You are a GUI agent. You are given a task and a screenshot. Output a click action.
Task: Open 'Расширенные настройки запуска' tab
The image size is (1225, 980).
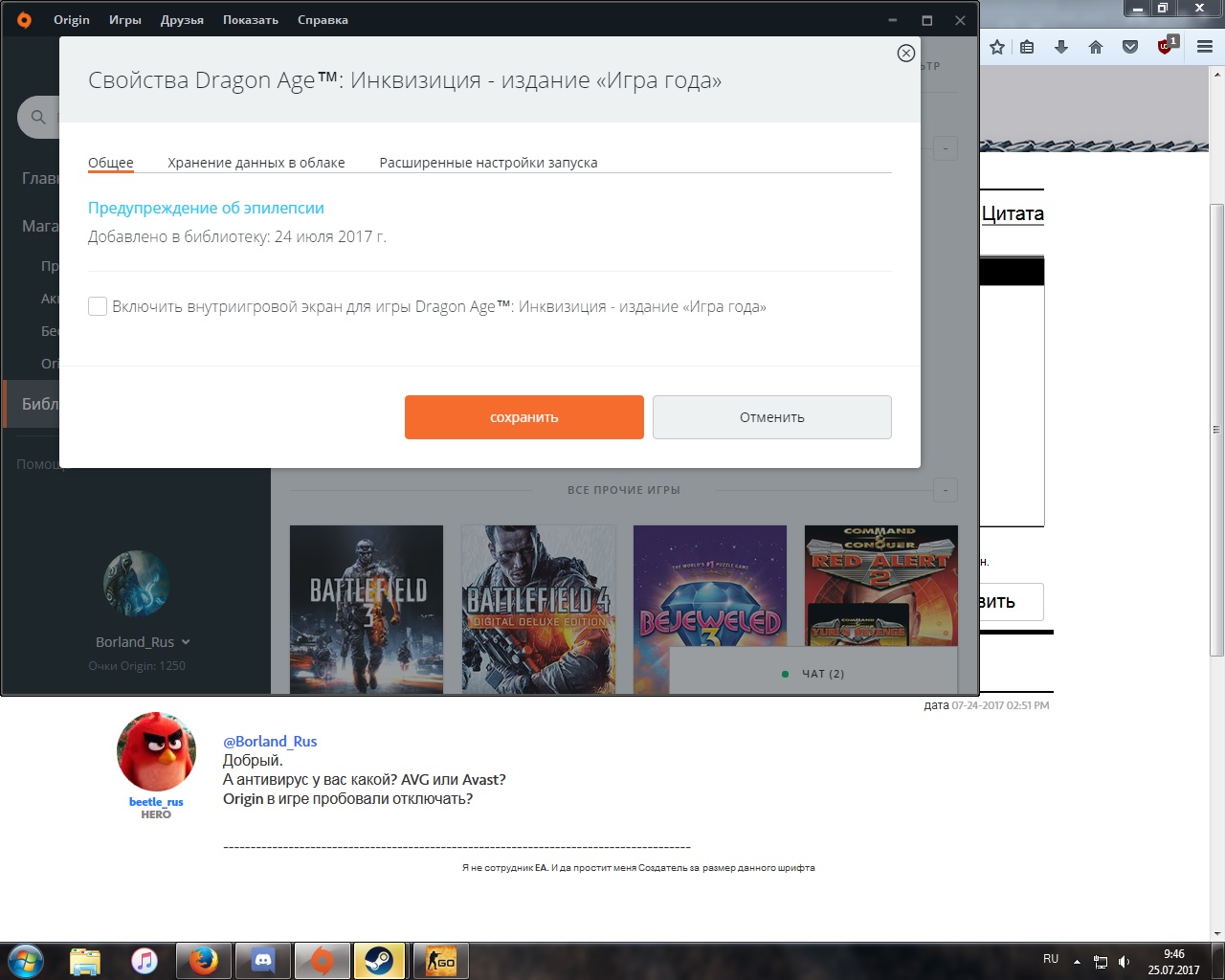(488, 163)
